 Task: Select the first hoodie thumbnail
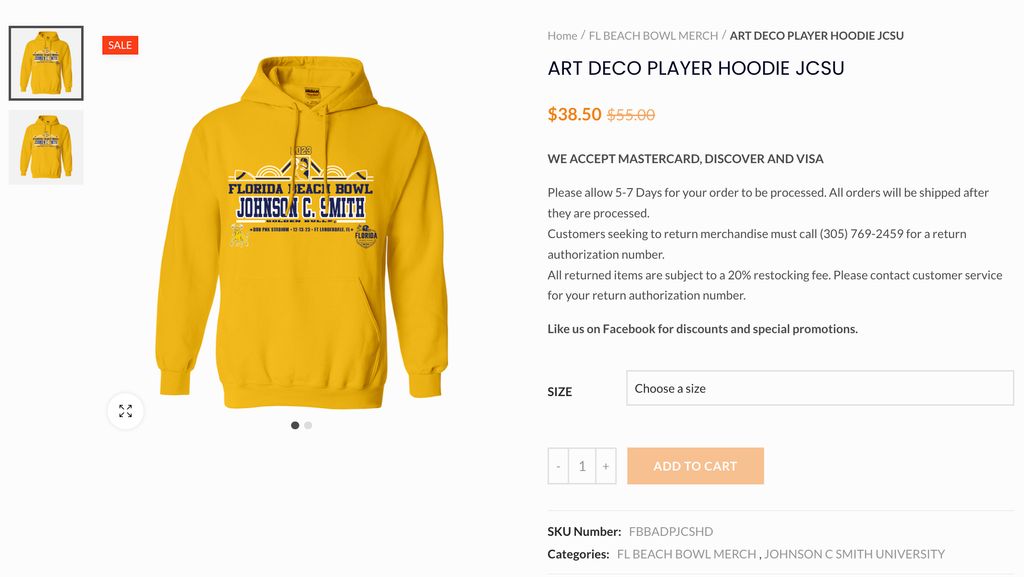click(x=46, y=63)
